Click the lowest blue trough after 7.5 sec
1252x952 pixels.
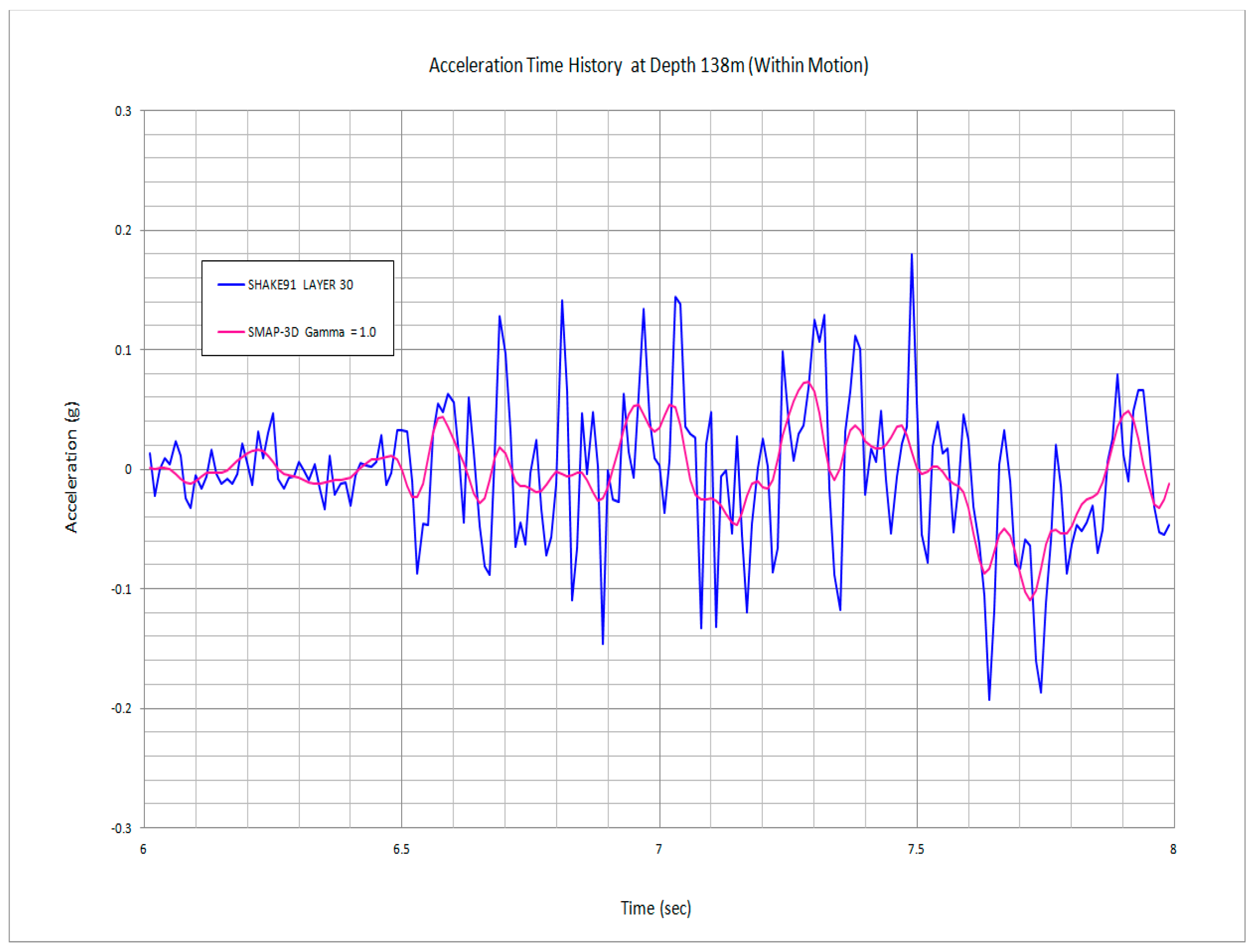[989, 699]
